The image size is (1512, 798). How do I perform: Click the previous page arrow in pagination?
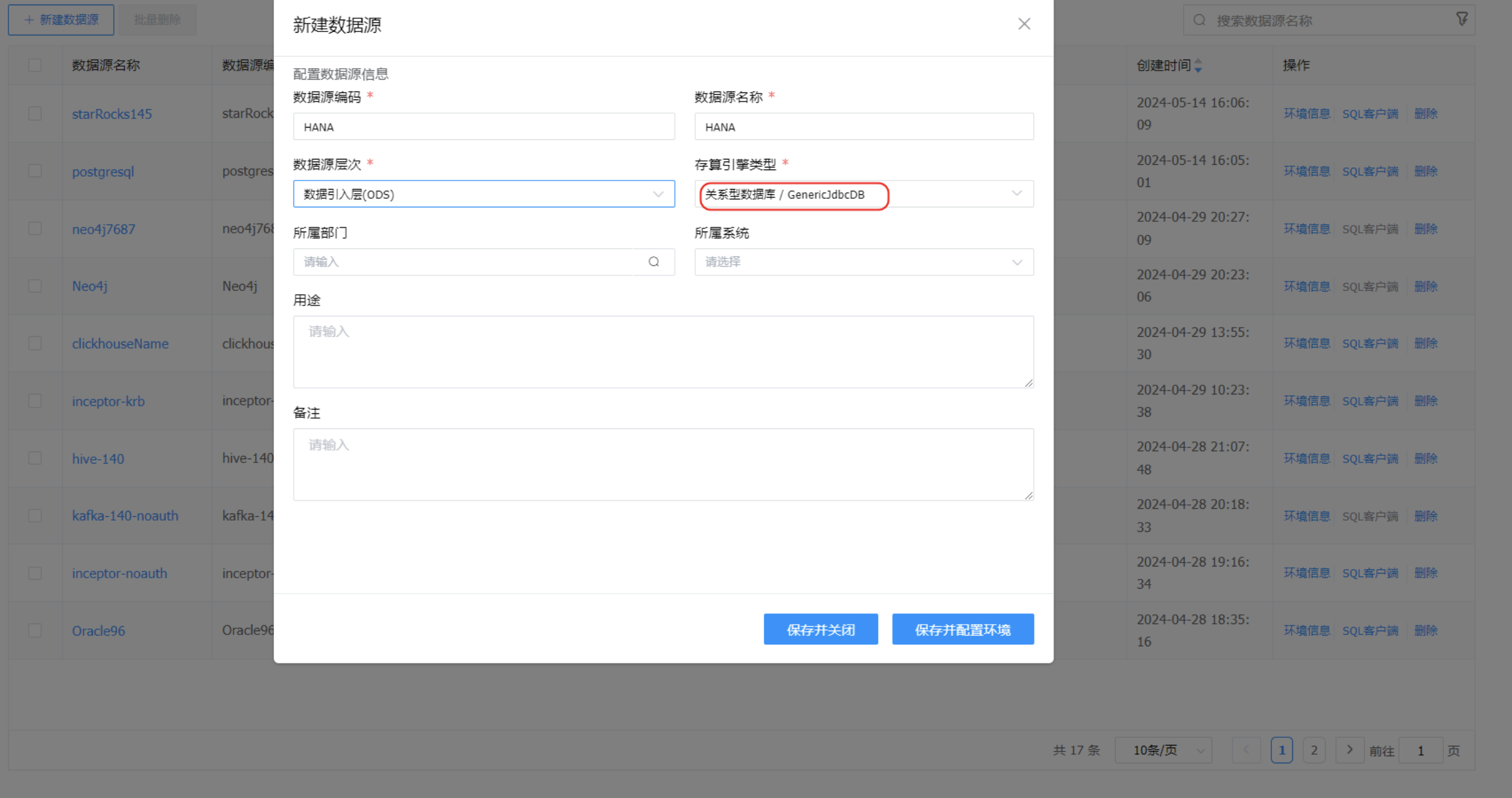(x=1246, y=750)
